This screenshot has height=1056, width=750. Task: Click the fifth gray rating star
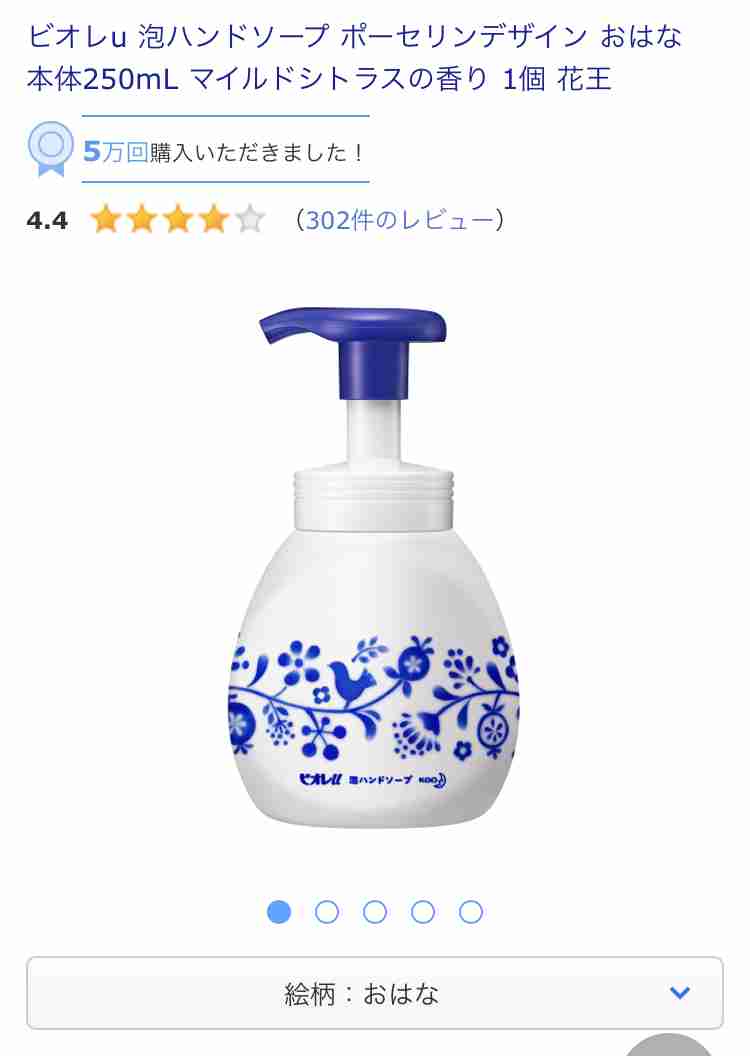[x=250, y=220]
